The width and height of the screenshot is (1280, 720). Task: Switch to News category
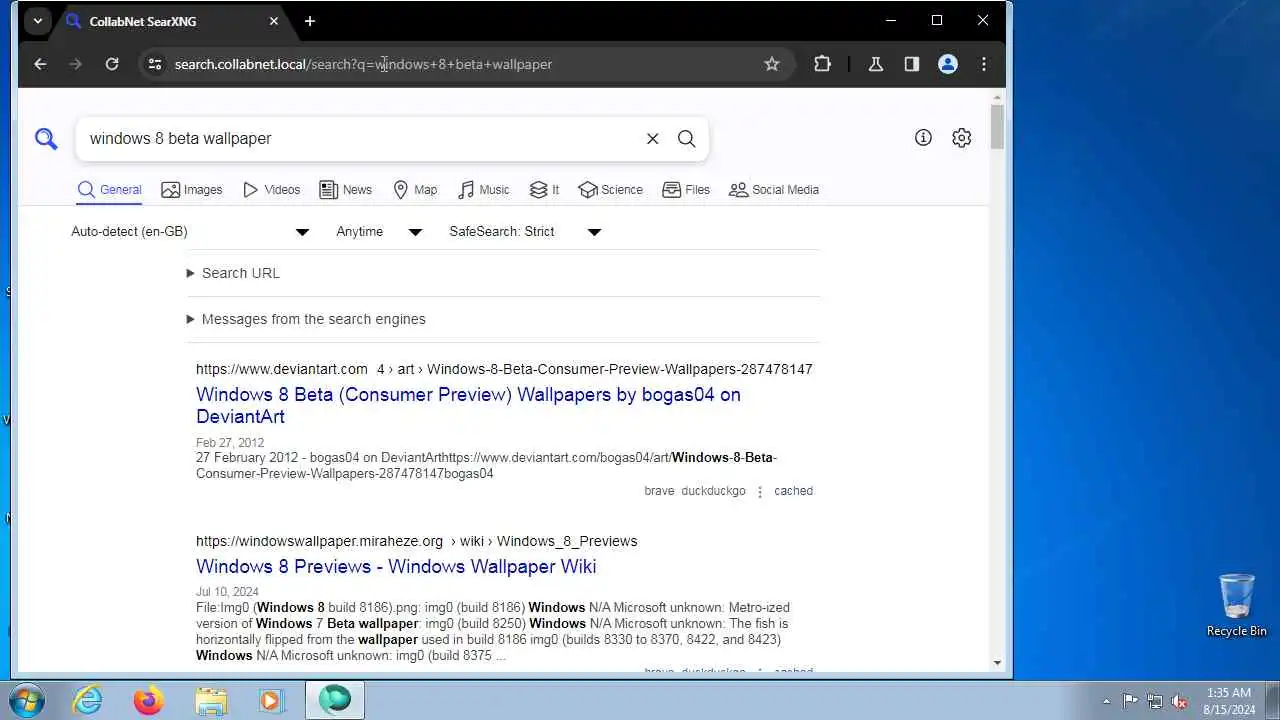[x=345, y=190]
